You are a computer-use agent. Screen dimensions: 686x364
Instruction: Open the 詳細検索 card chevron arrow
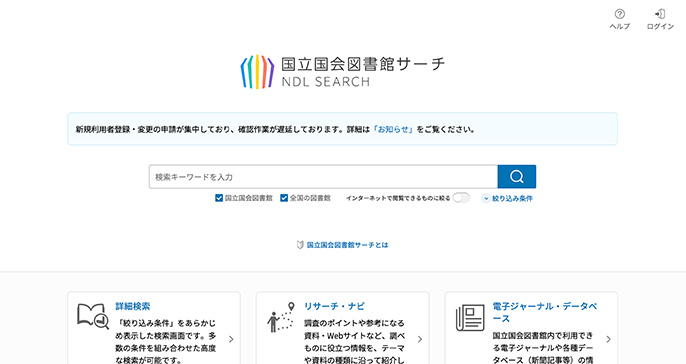[231, 339]
